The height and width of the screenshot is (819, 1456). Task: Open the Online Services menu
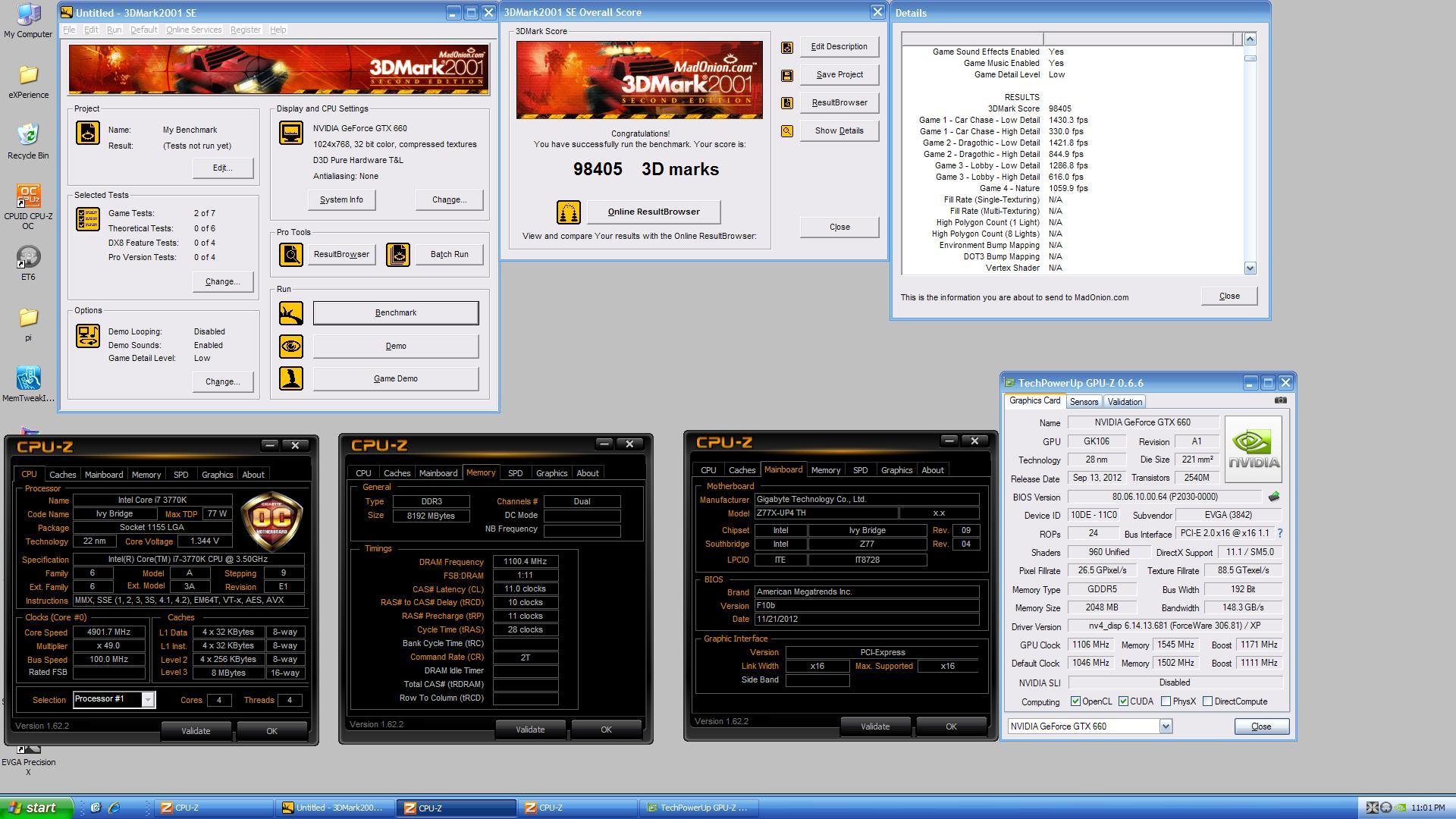click(x=194, y=30)
